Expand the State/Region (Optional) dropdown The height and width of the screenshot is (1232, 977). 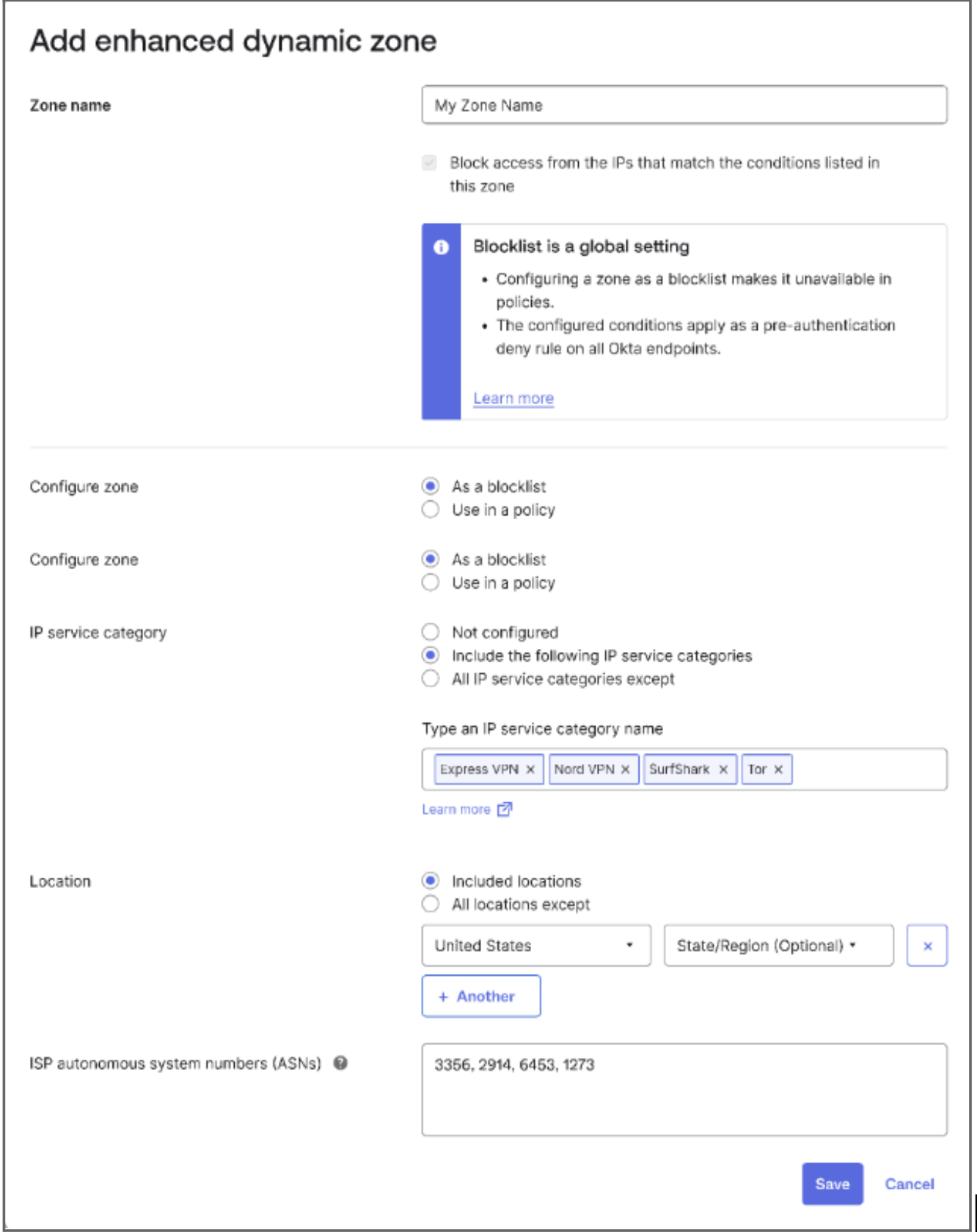click(778, 946)
